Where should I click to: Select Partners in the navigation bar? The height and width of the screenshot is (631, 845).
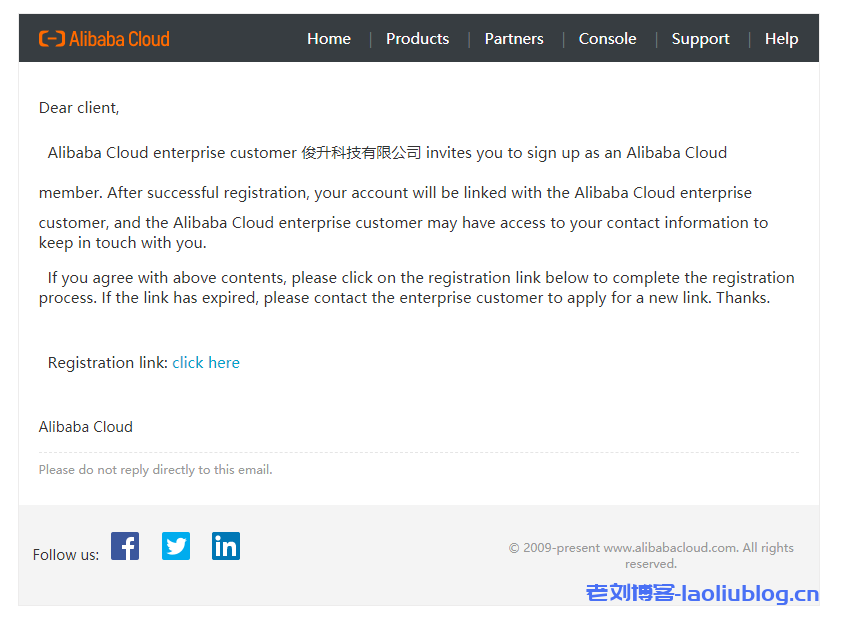(x=514, y=39)
